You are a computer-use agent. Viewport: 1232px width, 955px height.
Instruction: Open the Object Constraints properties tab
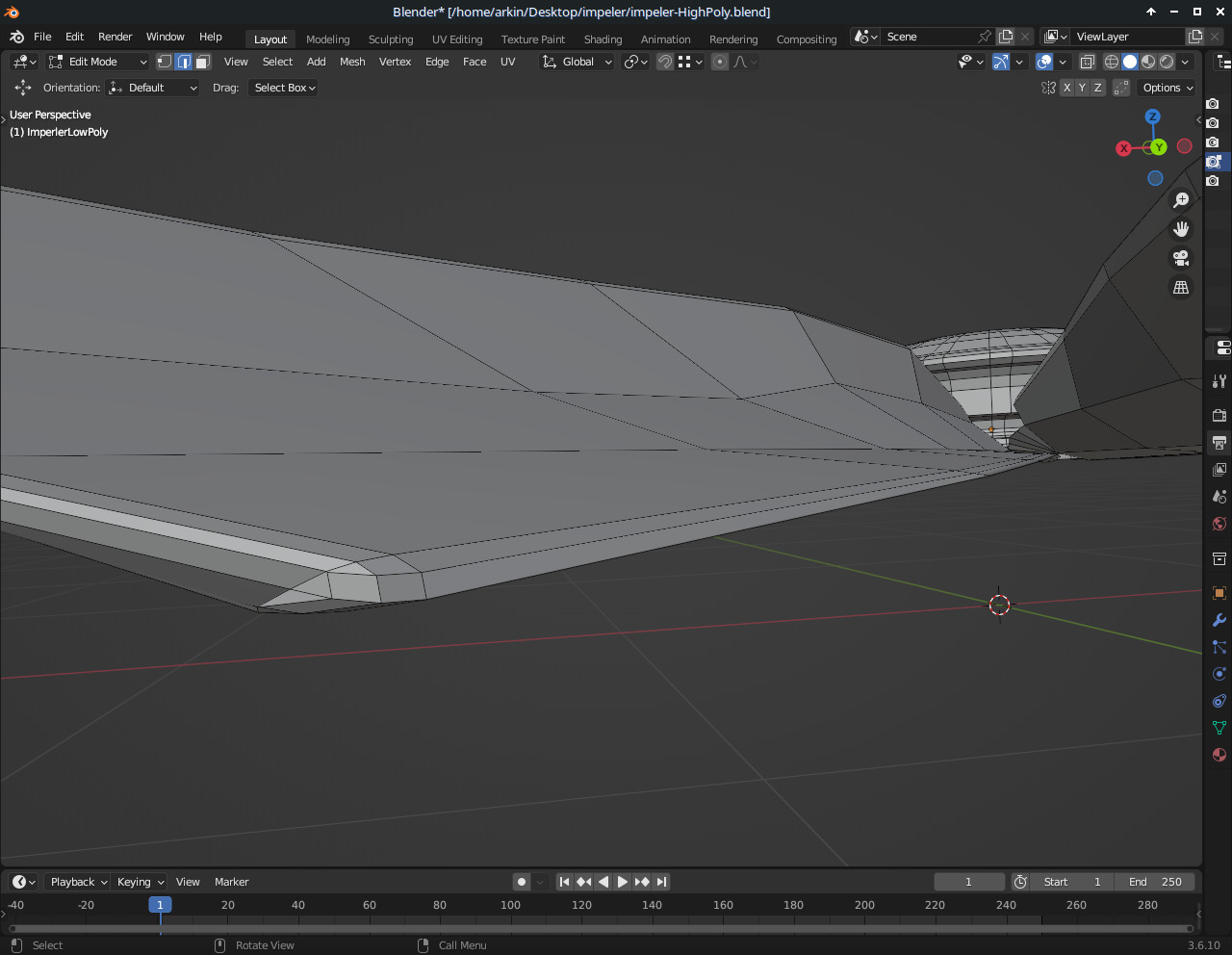[1219, 701]
